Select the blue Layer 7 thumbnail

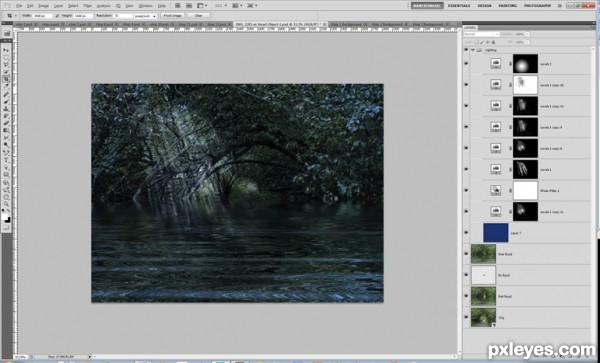tap(496, 233)
